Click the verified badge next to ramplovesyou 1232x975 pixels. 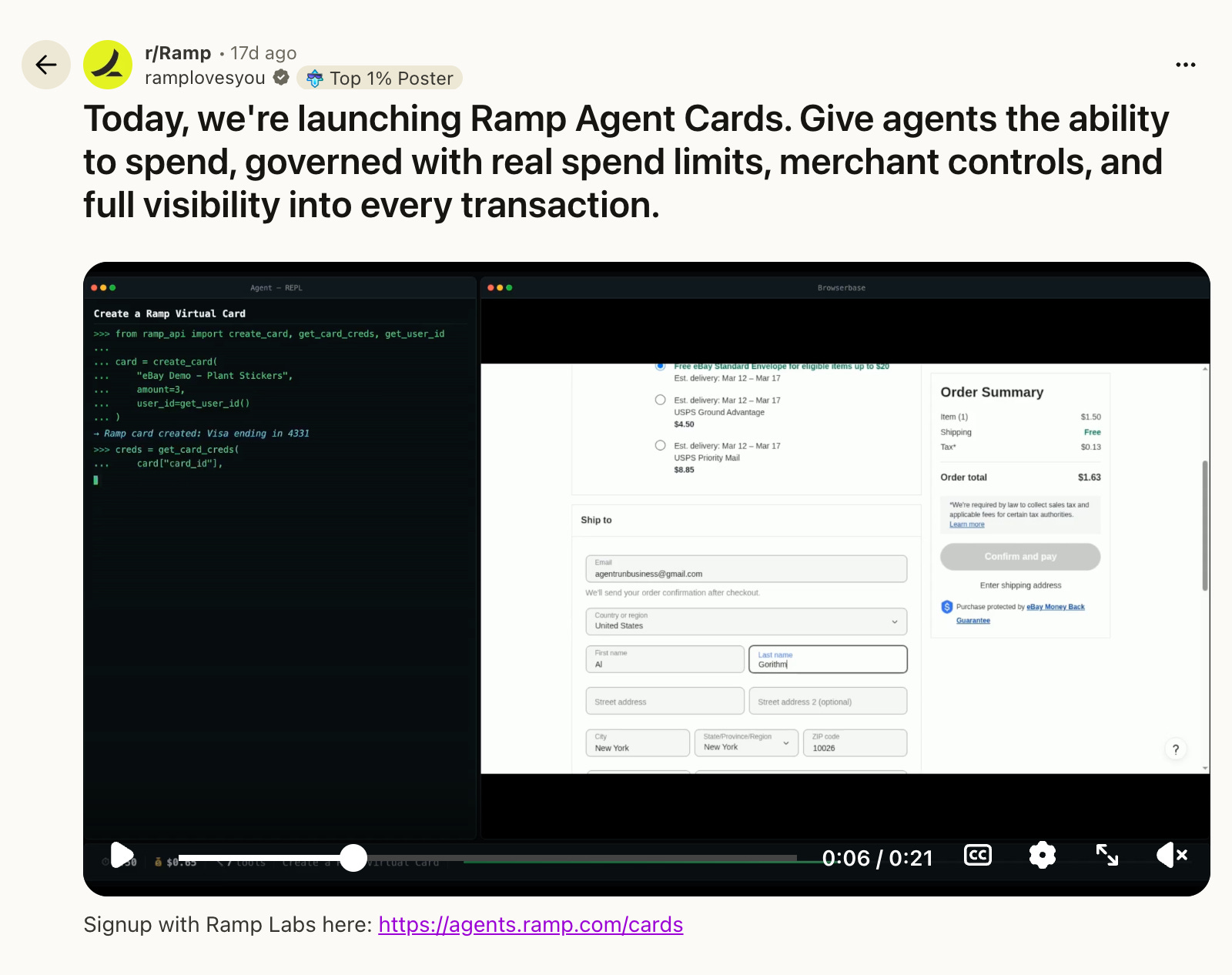click(281, 78)
